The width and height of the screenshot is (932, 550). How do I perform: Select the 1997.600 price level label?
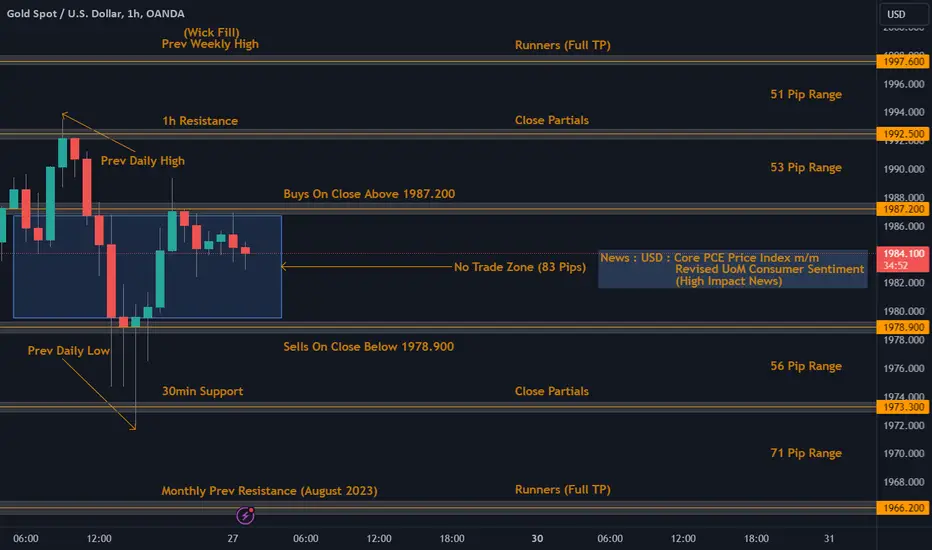tap(902, 61)
